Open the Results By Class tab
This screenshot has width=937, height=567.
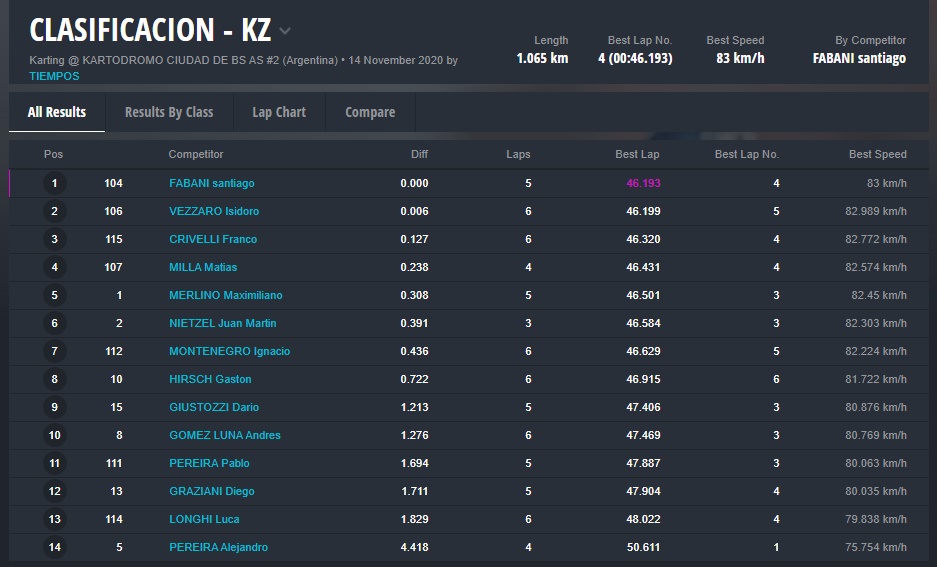[169, 112]
